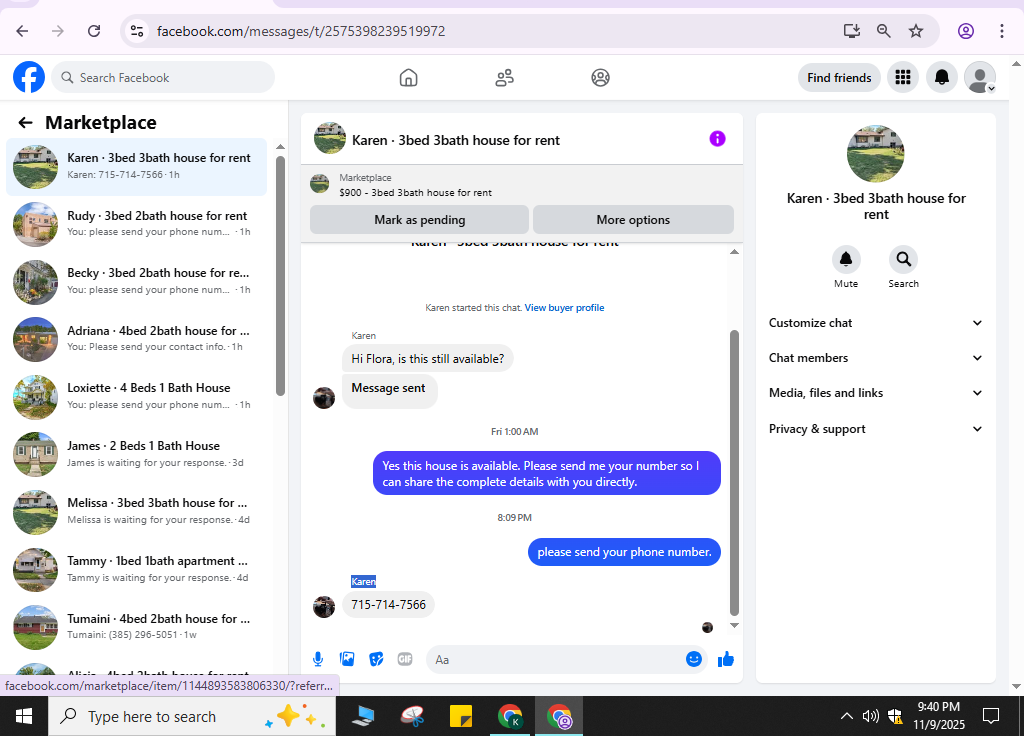This screenshot has width=1024, height=736.
Task: Open the Facebook menu grid icon
Action: pos(903,78)
